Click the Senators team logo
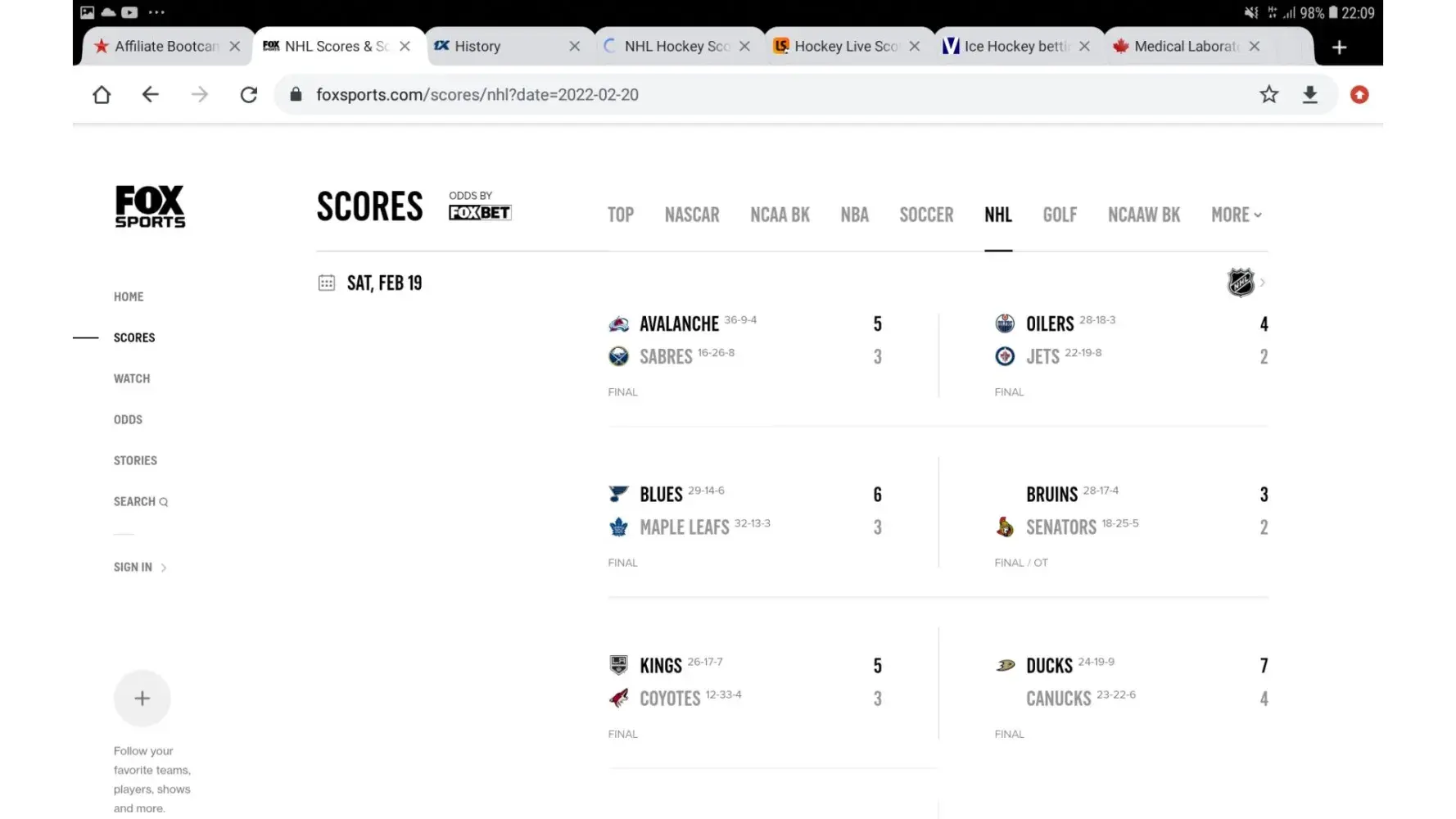The width and height of the screenshot is (1456, 819). (x=1005, y=527)
